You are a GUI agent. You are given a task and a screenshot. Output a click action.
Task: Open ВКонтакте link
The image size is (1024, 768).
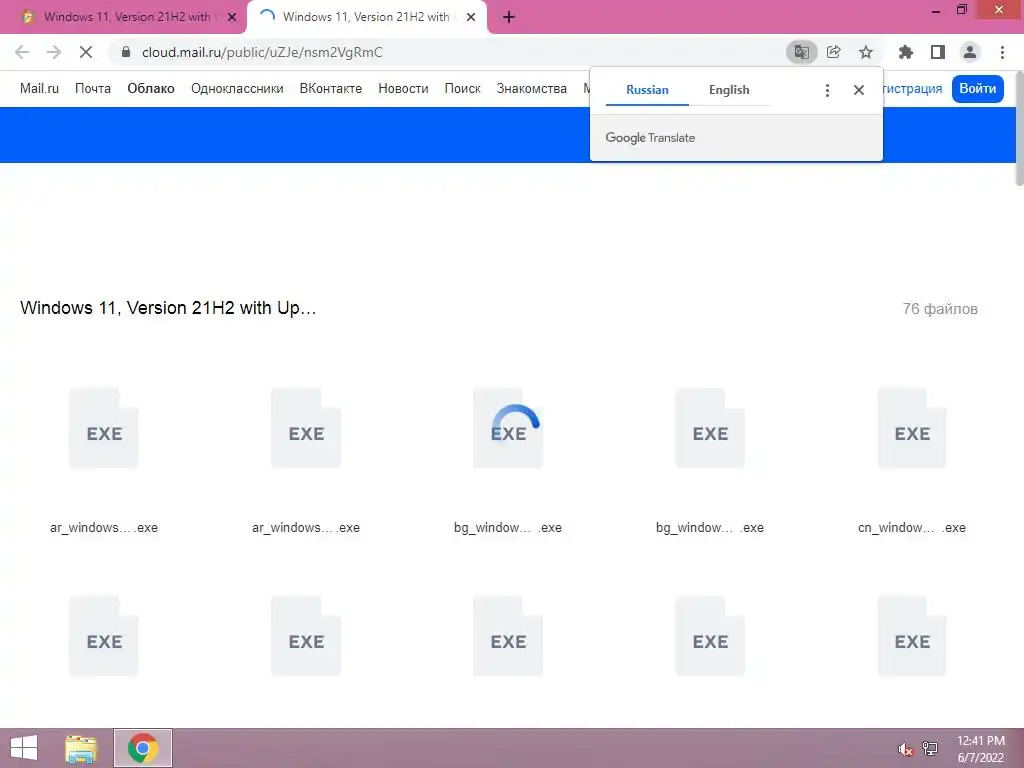click(x=330, y=89)
